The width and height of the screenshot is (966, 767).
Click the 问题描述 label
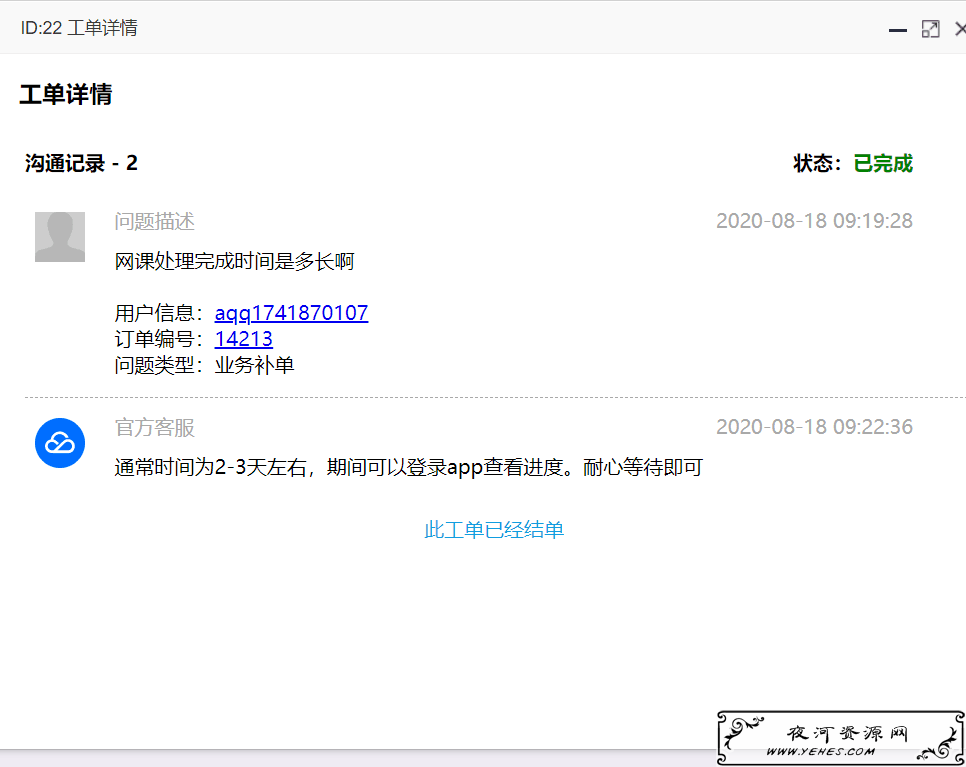[x=155, y=221]
